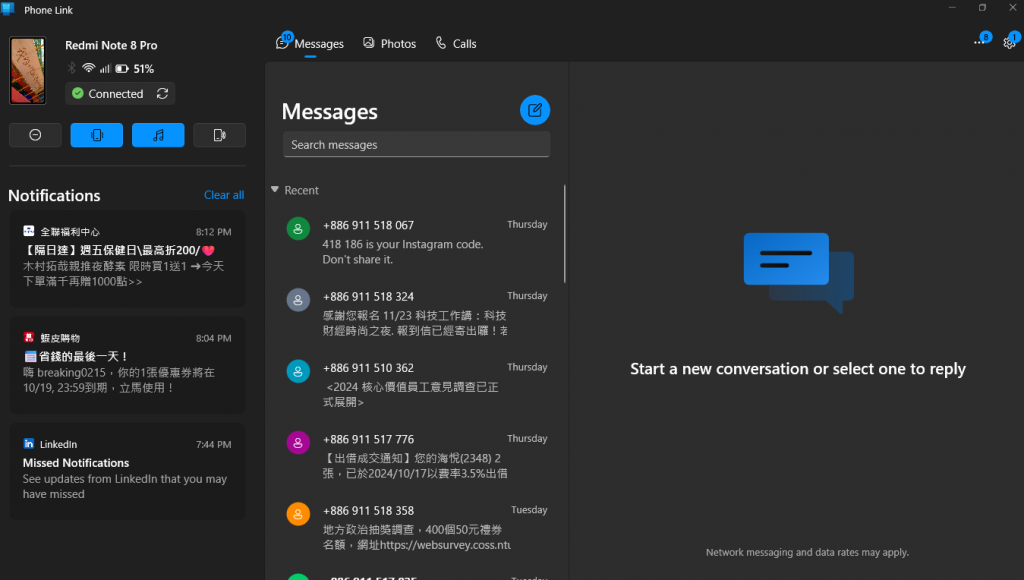The height and width of the screenshot is (580, 1024).
Task: Click magenta avatar for 517 776 contact
Action: 298,442
